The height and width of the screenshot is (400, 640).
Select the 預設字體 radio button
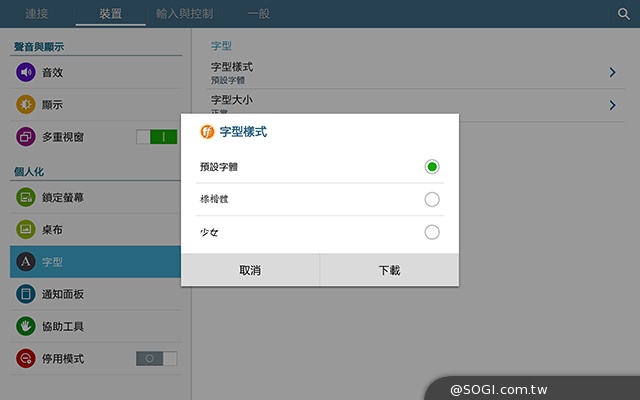pos(432,167)
